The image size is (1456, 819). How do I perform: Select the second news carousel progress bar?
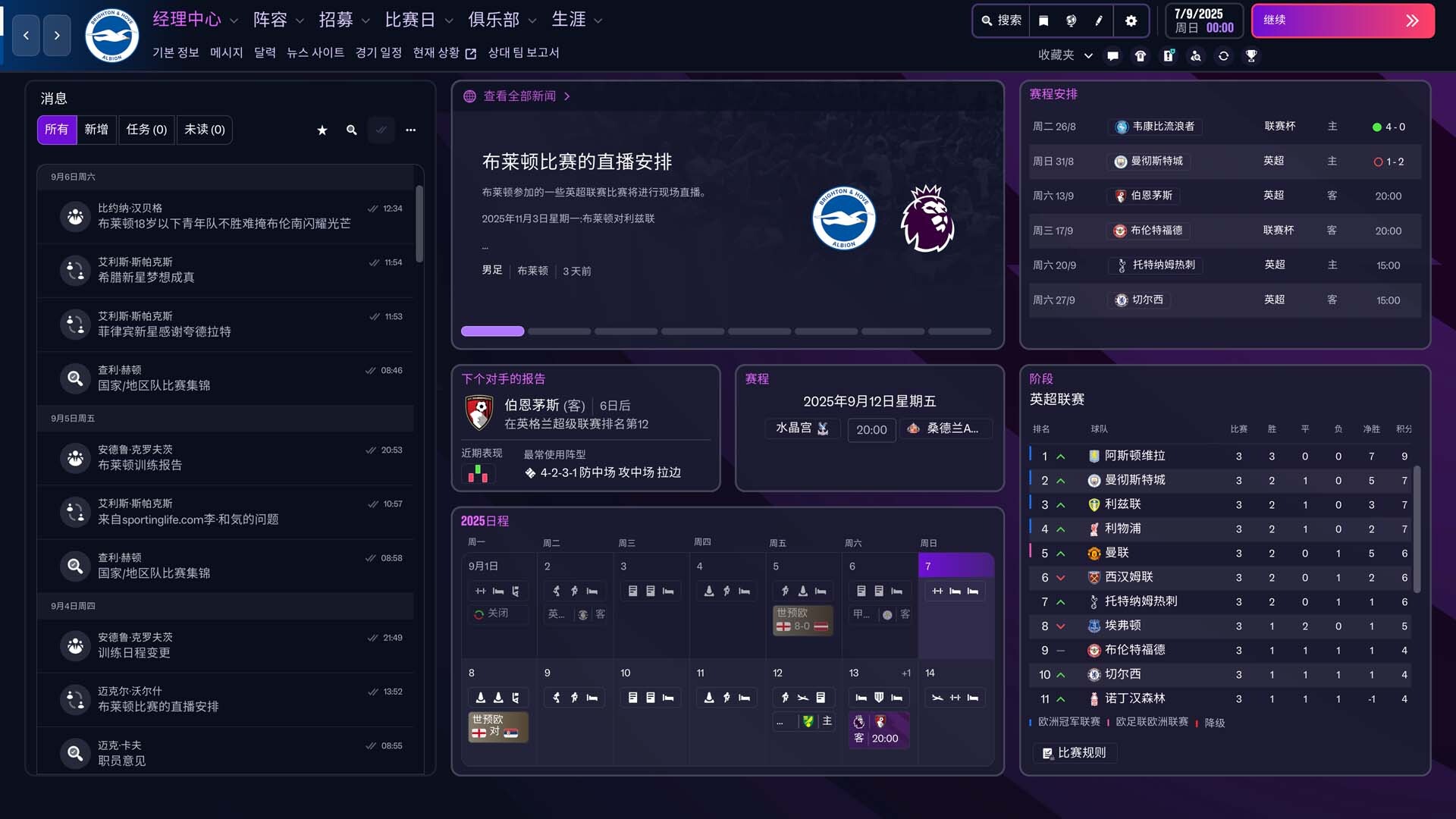click(x=559, y=331)
